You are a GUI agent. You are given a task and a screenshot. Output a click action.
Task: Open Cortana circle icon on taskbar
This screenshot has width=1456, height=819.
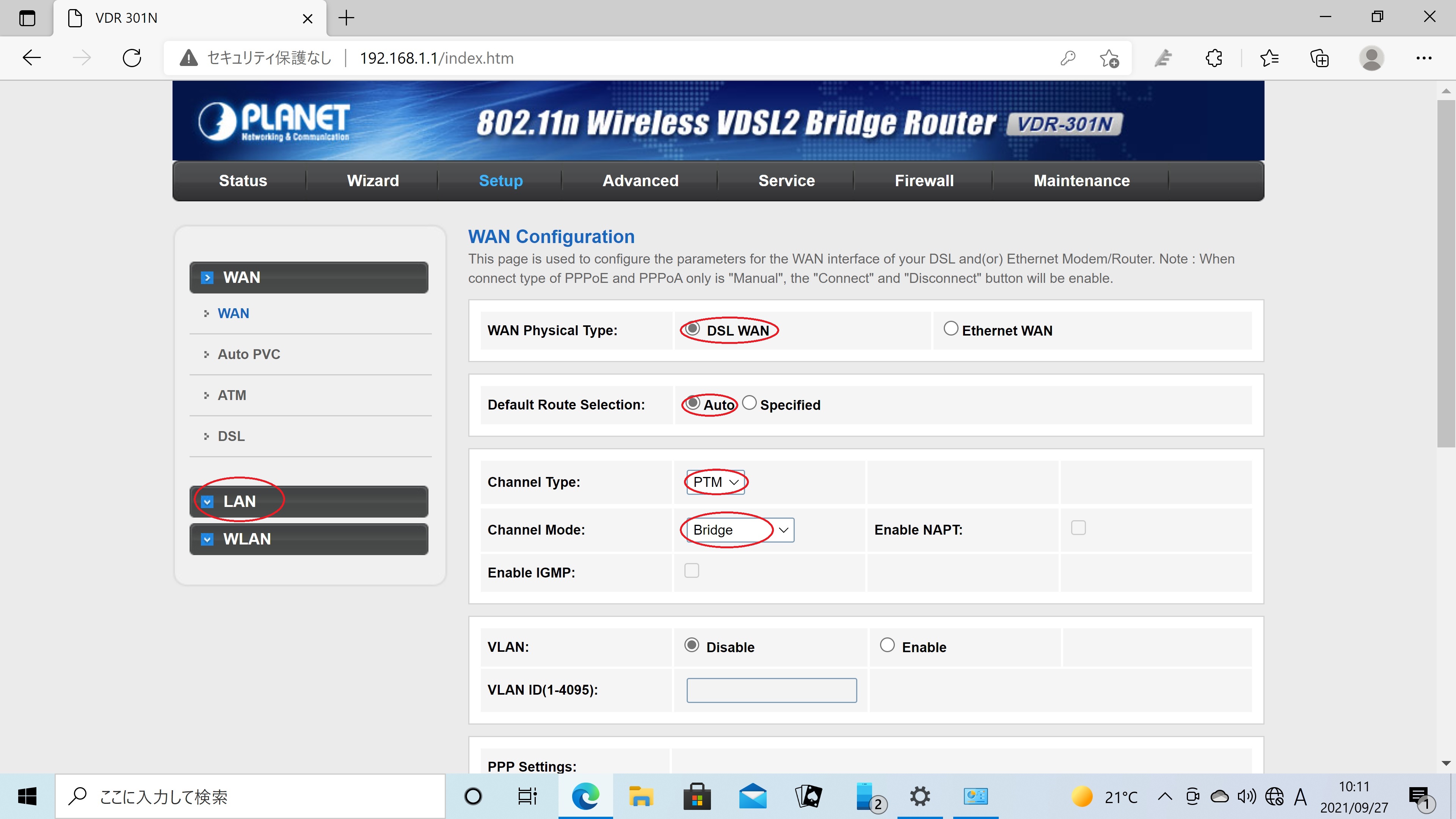tap(472, 796)
